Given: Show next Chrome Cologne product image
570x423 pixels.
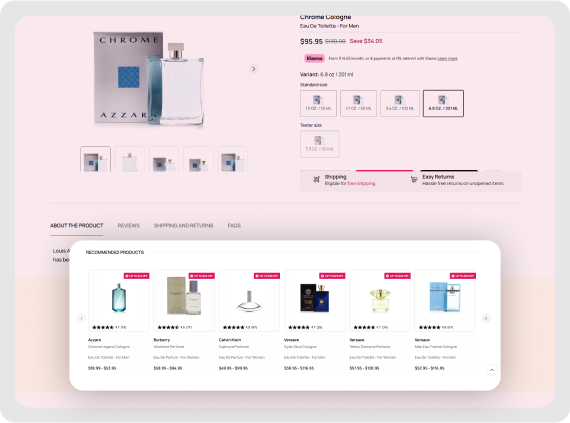Looking at the screenshot, I should (254, 69).
